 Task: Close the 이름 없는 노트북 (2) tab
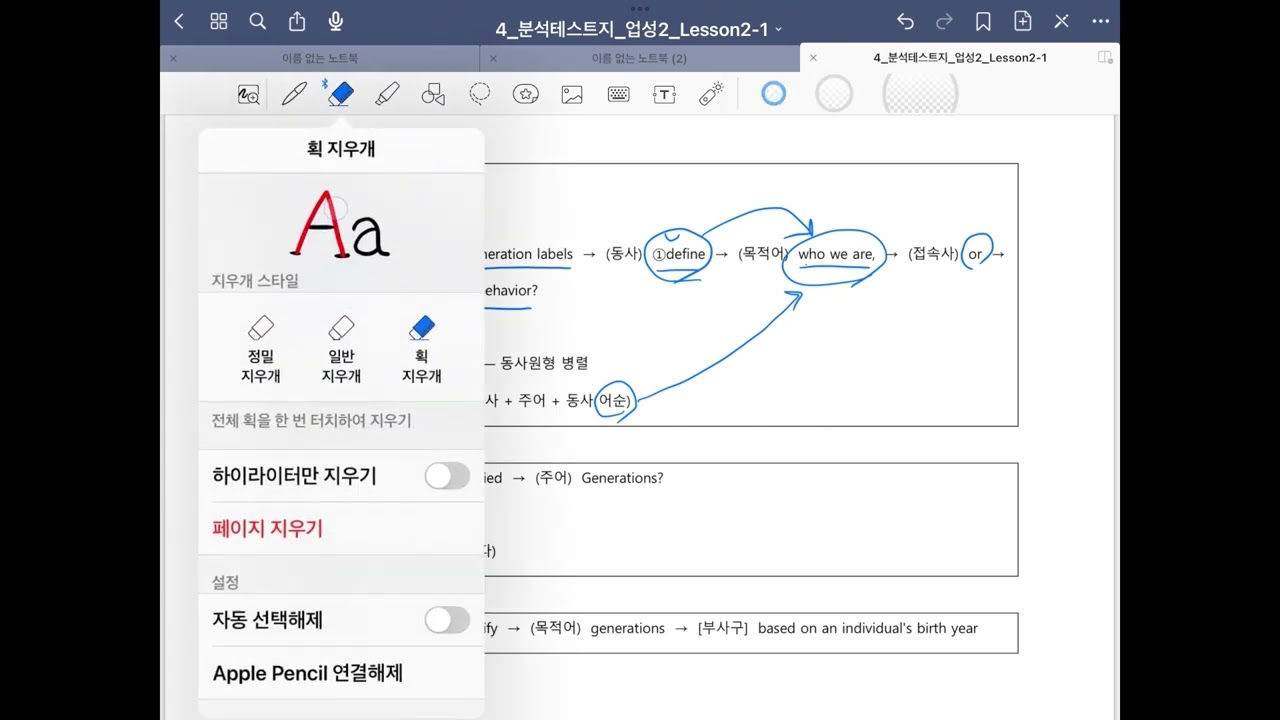click(493, 58)
